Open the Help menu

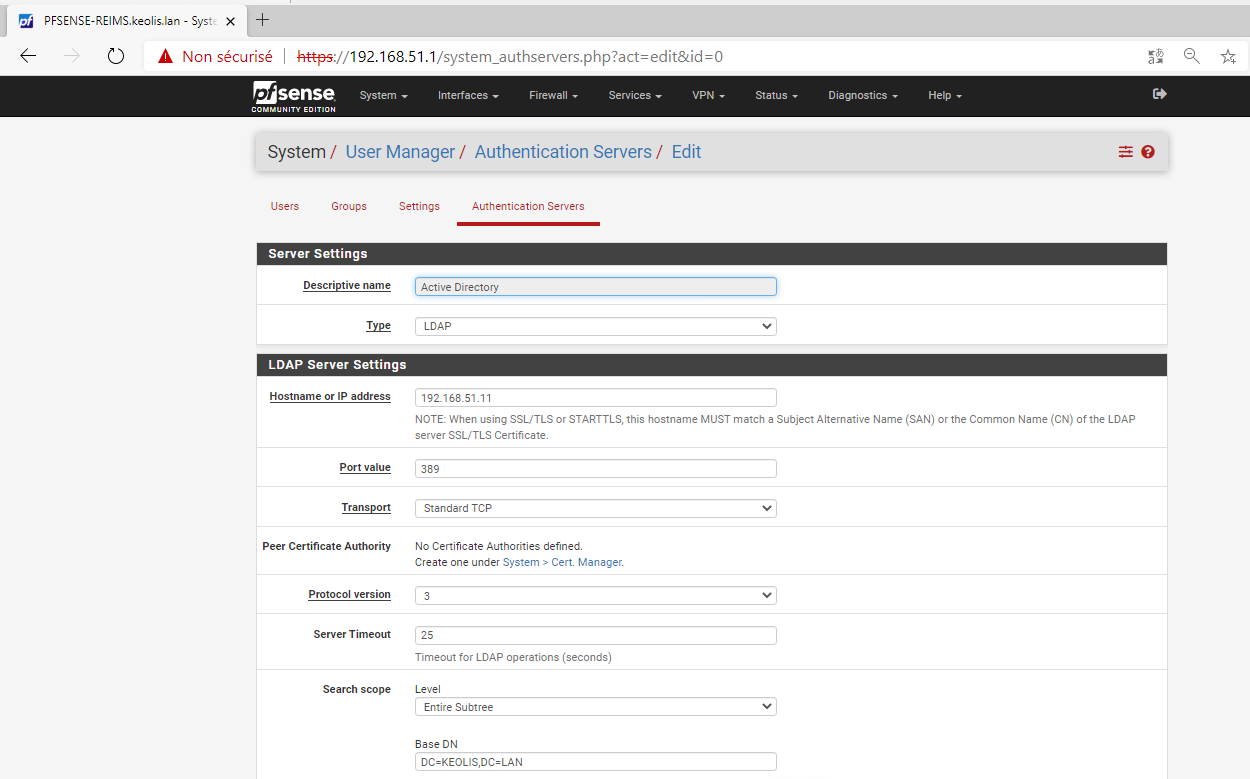(x=945, y=96)
